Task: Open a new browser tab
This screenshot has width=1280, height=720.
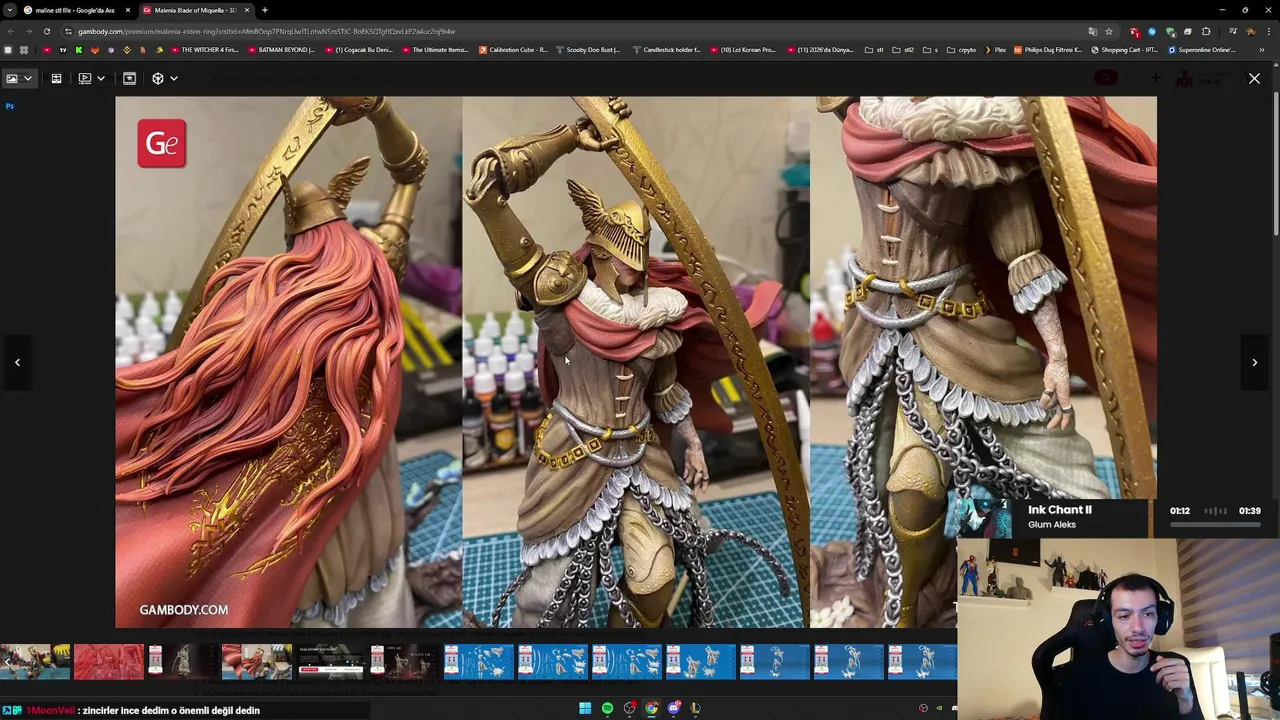Action: click(265, 10)
